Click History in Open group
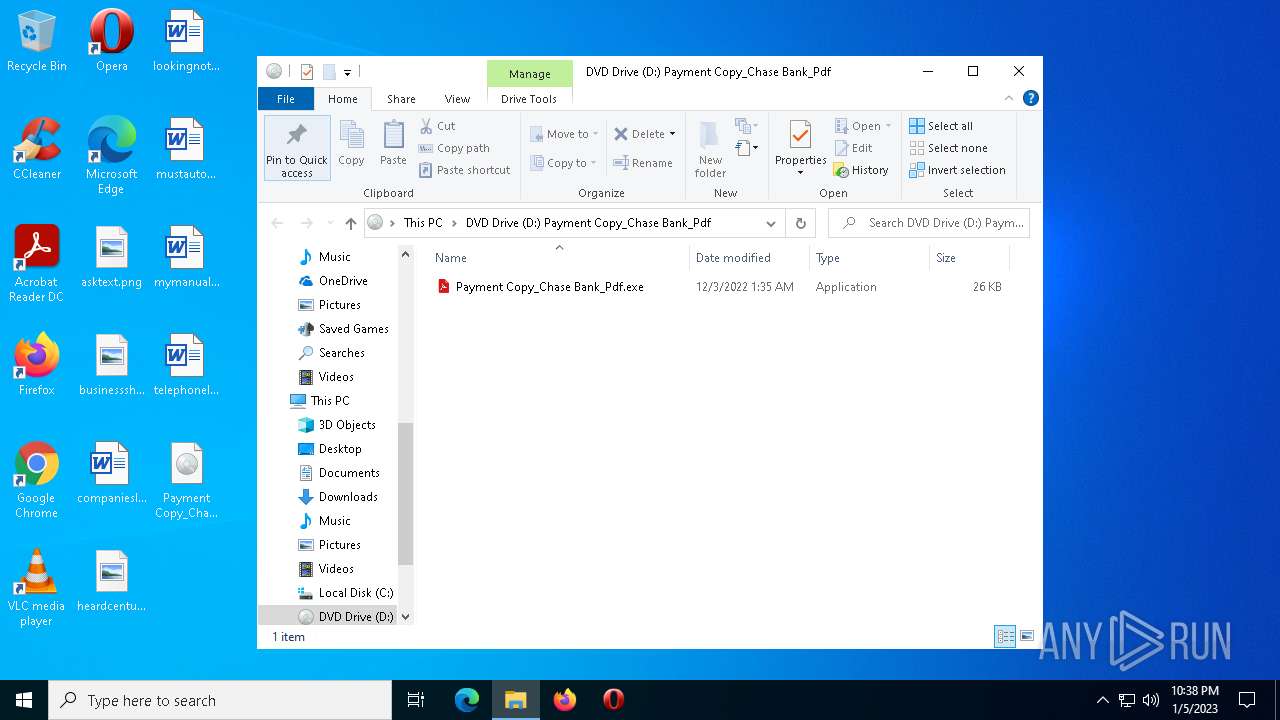 (x=861, y=170)
